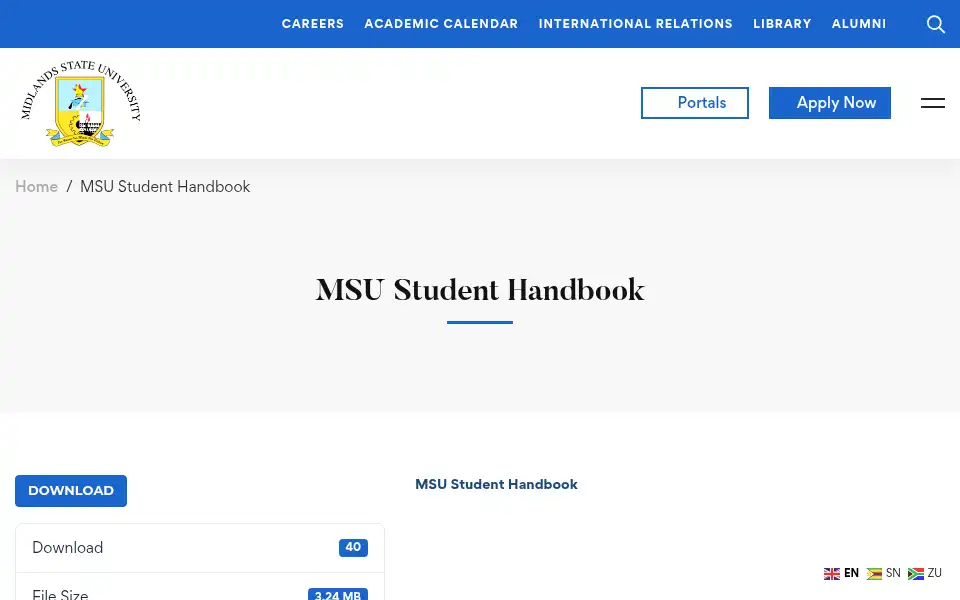960x600 pixels.
Task: Click the MSU Student Handbook page heading
Action: [480, 290]
